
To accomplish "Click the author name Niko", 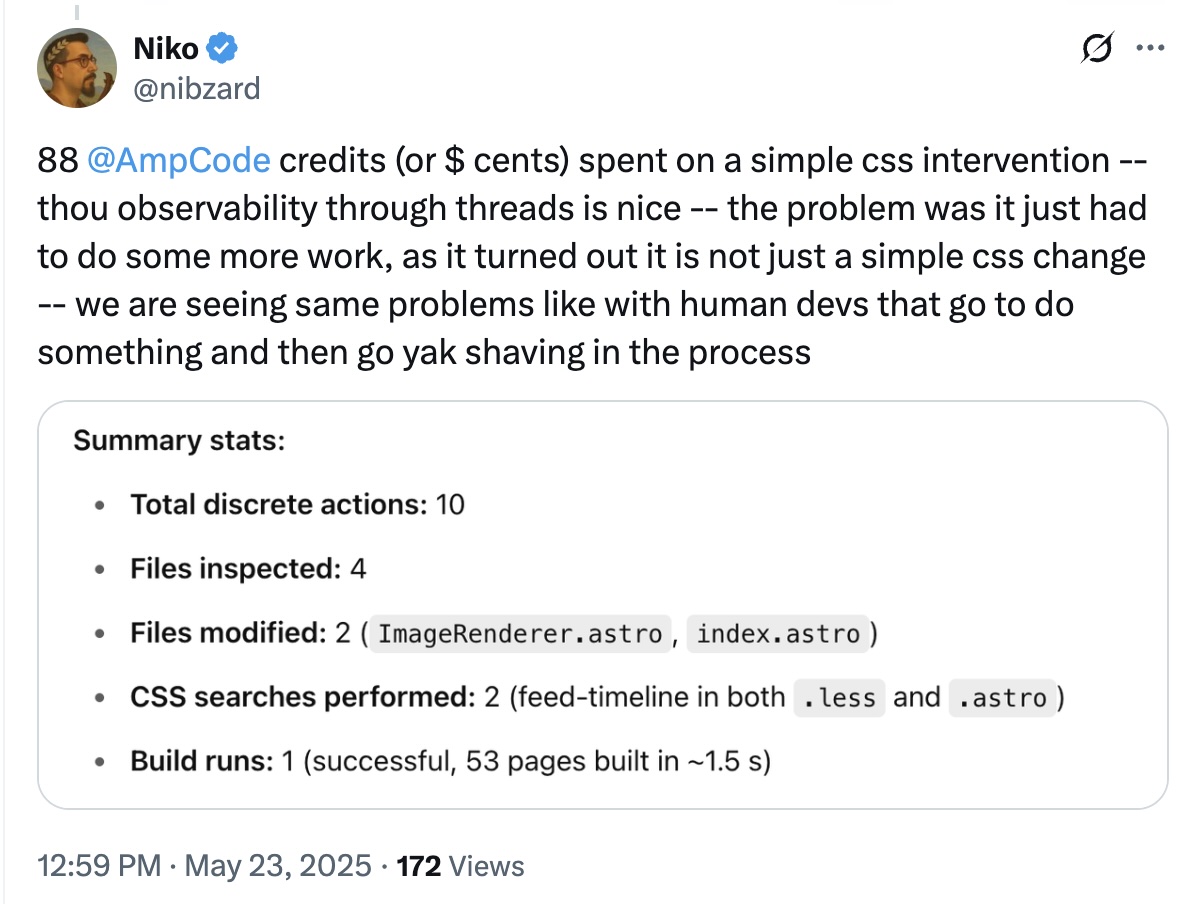I will pos(165,47).
